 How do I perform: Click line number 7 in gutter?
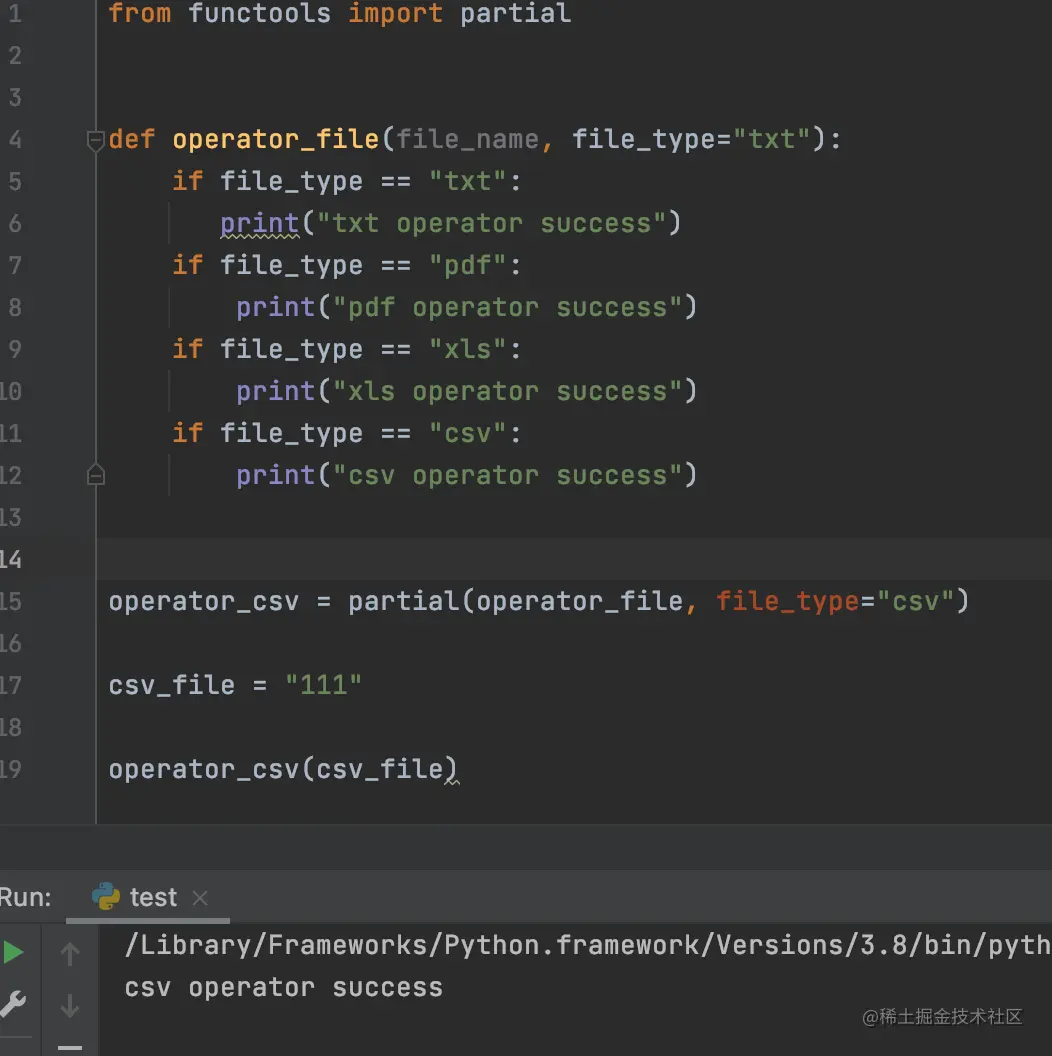tap(15, 265)
